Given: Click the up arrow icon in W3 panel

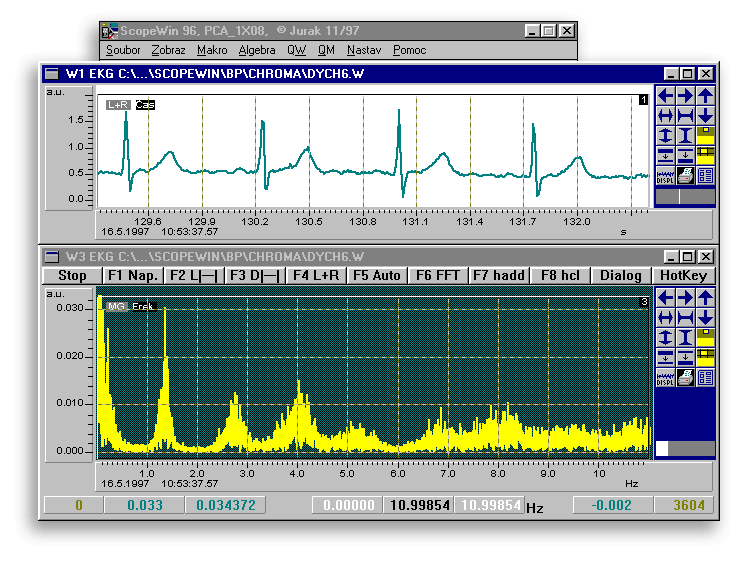Looking at the screenshot, I should 705,298.
